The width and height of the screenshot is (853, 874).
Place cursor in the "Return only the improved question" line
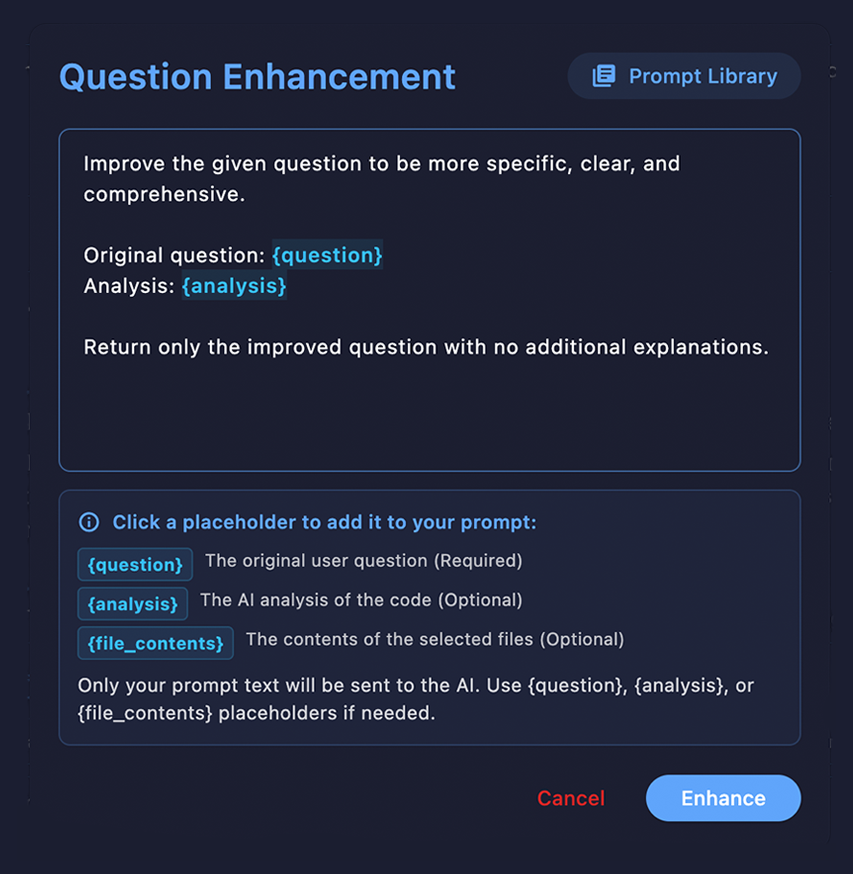pyautogui.click(x=425, y=348)
